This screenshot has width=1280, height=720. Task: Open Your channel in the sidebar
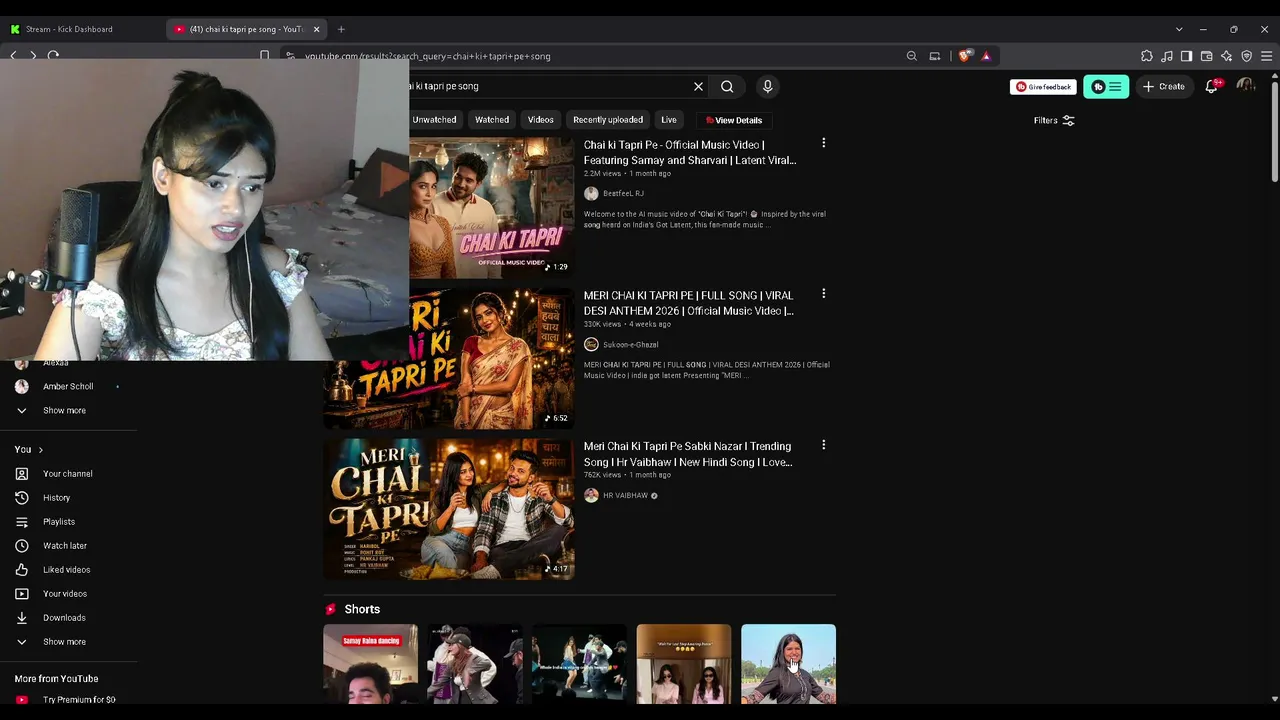[x=68, y=474]
